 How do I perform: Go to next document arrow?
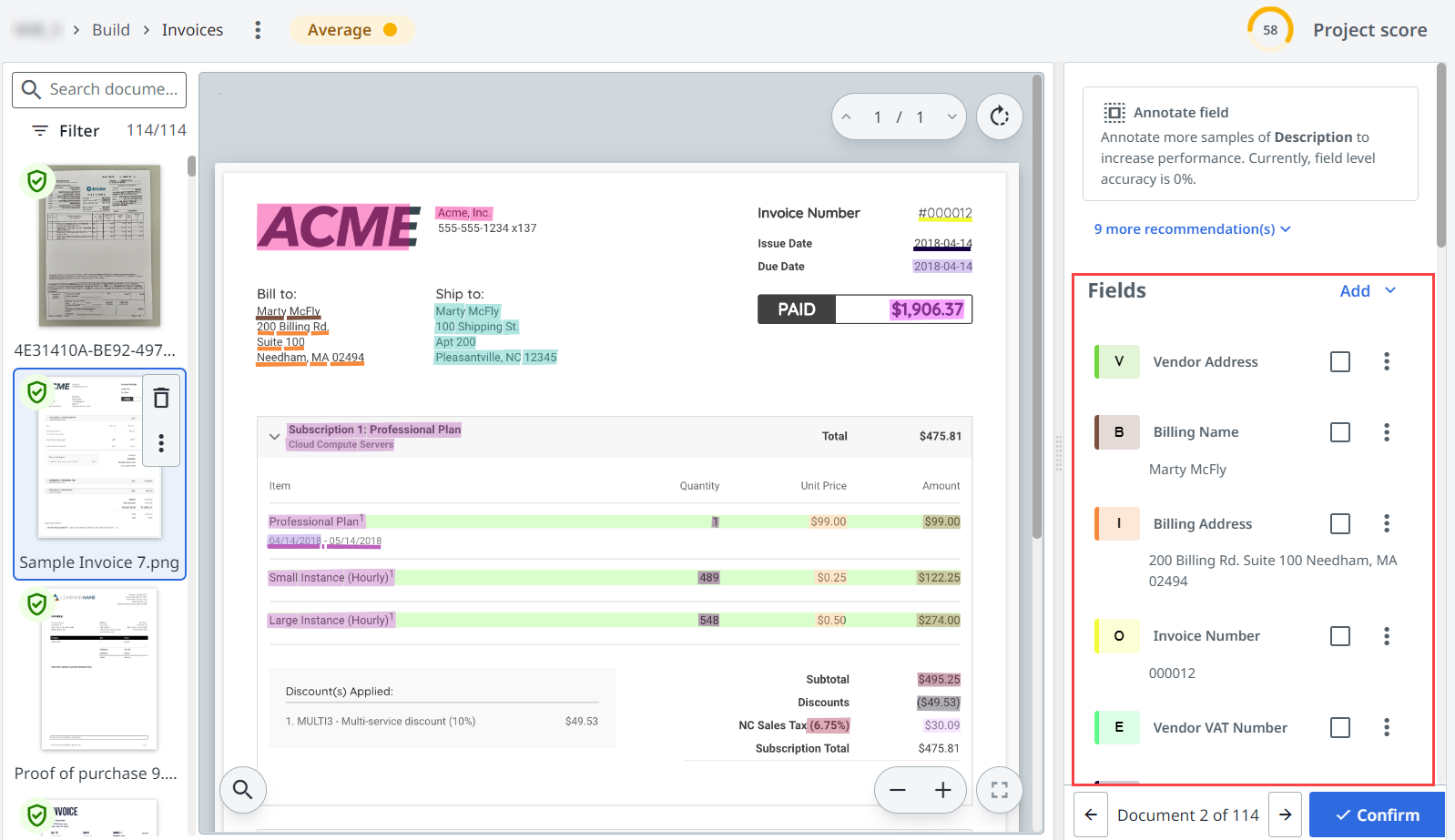(x=1285, y=815)
